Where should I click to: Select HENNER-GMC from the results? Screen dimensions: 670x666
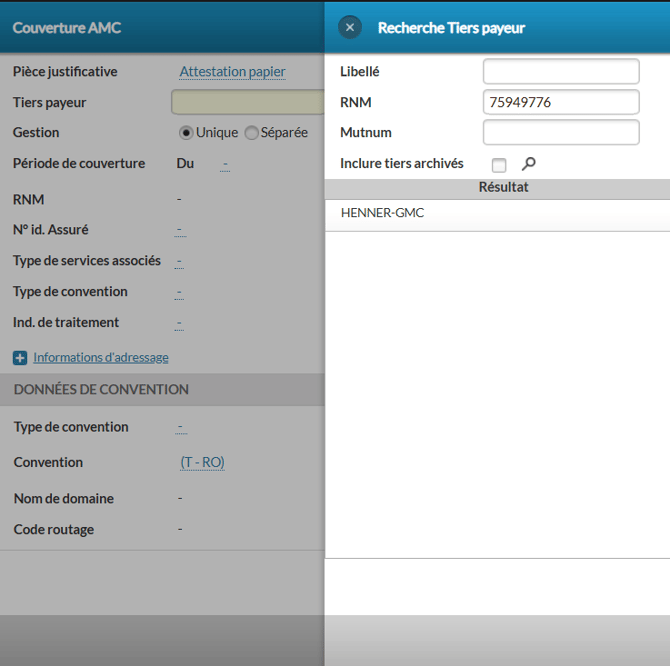tap(383, 213)
